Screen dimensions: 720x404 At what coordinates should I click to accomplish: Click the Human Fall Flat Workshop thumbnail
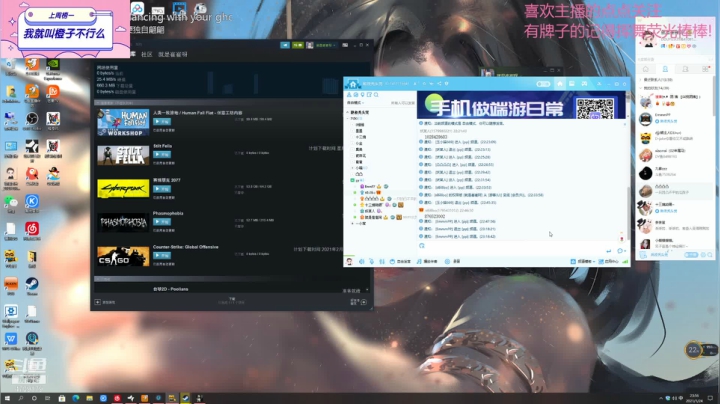pyautogui.click(x=123, y=122)
